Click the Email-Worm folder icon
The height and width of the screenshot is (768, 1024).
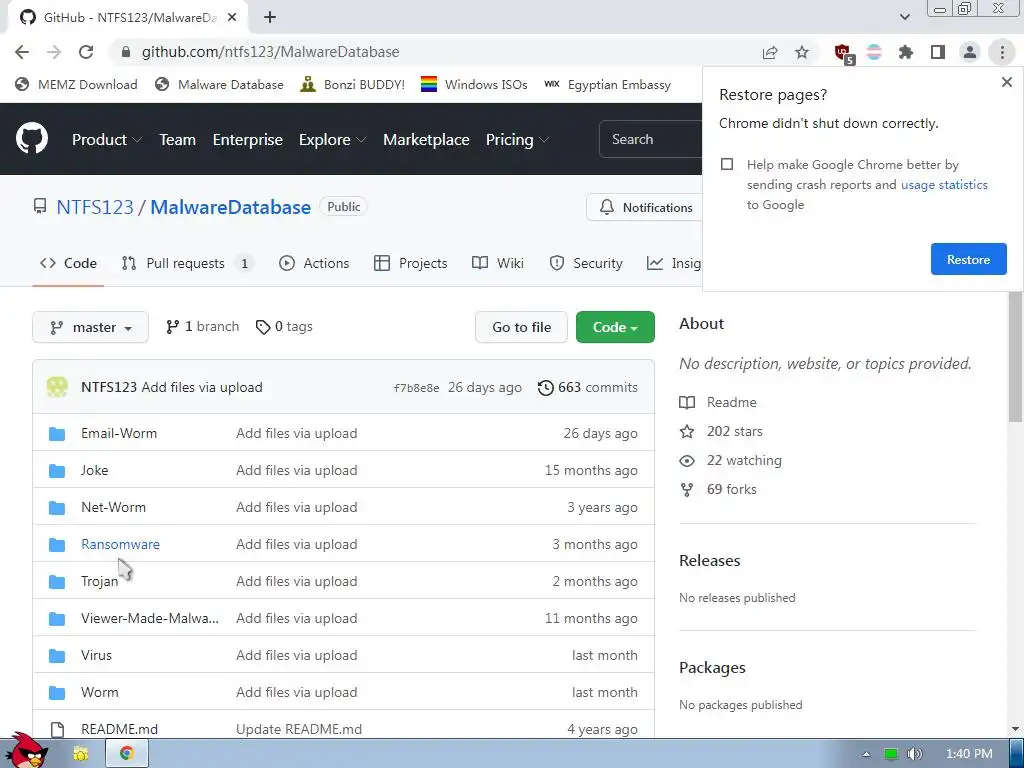pos(57,434)
